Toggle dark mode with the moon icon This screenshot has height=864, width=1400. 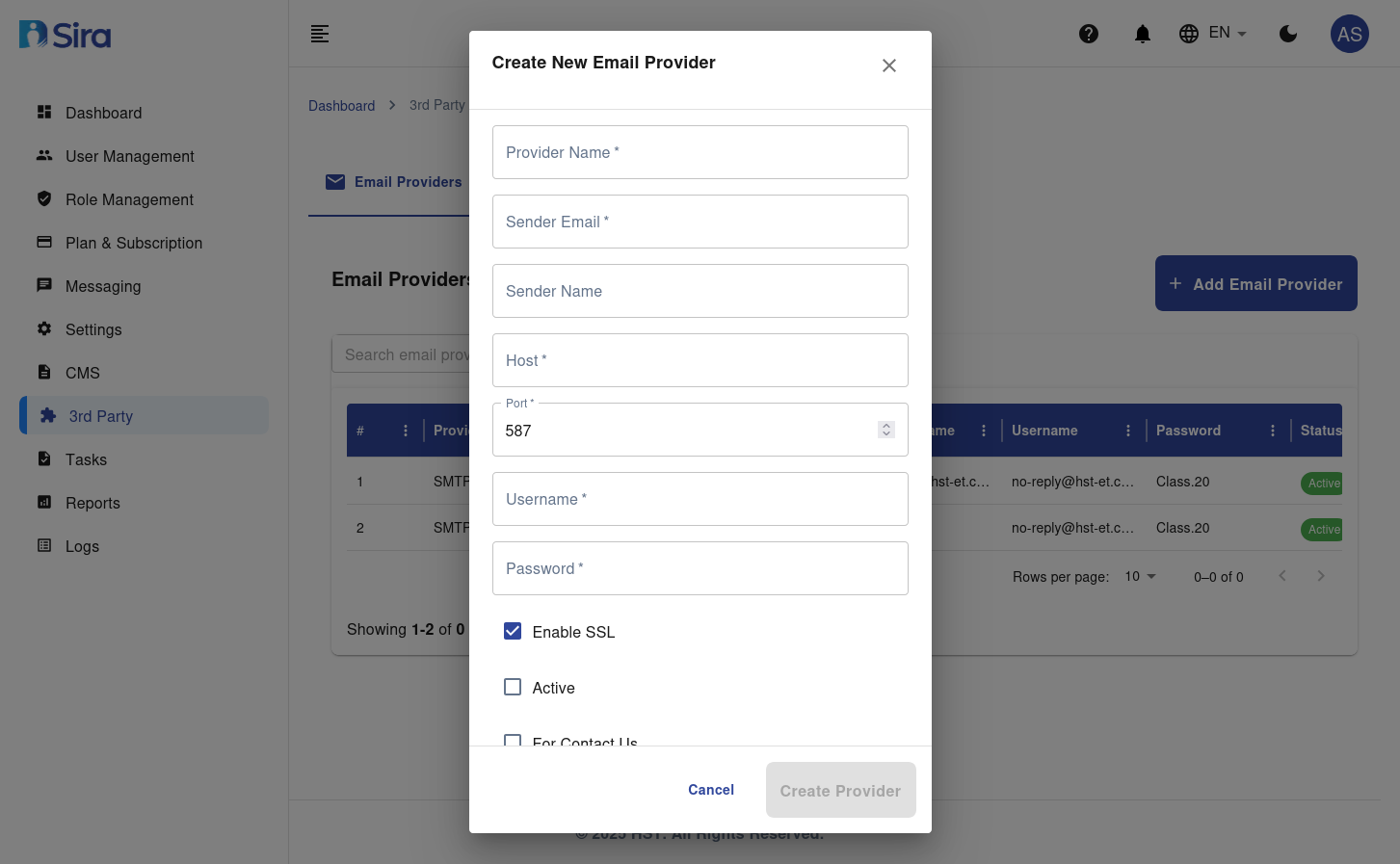click(1288, 33)
